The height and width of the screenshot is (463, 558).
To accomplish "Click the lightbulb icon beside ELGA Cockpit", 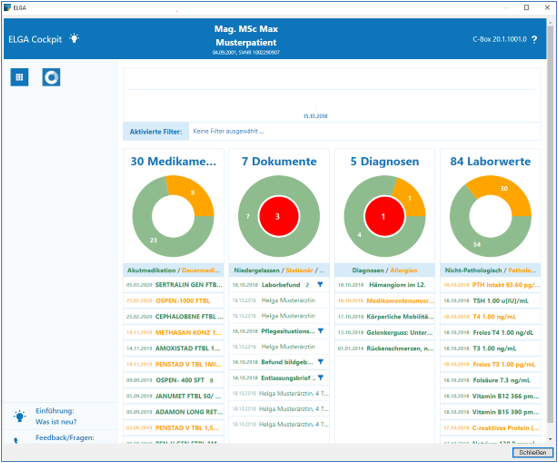I will [74, 38].
